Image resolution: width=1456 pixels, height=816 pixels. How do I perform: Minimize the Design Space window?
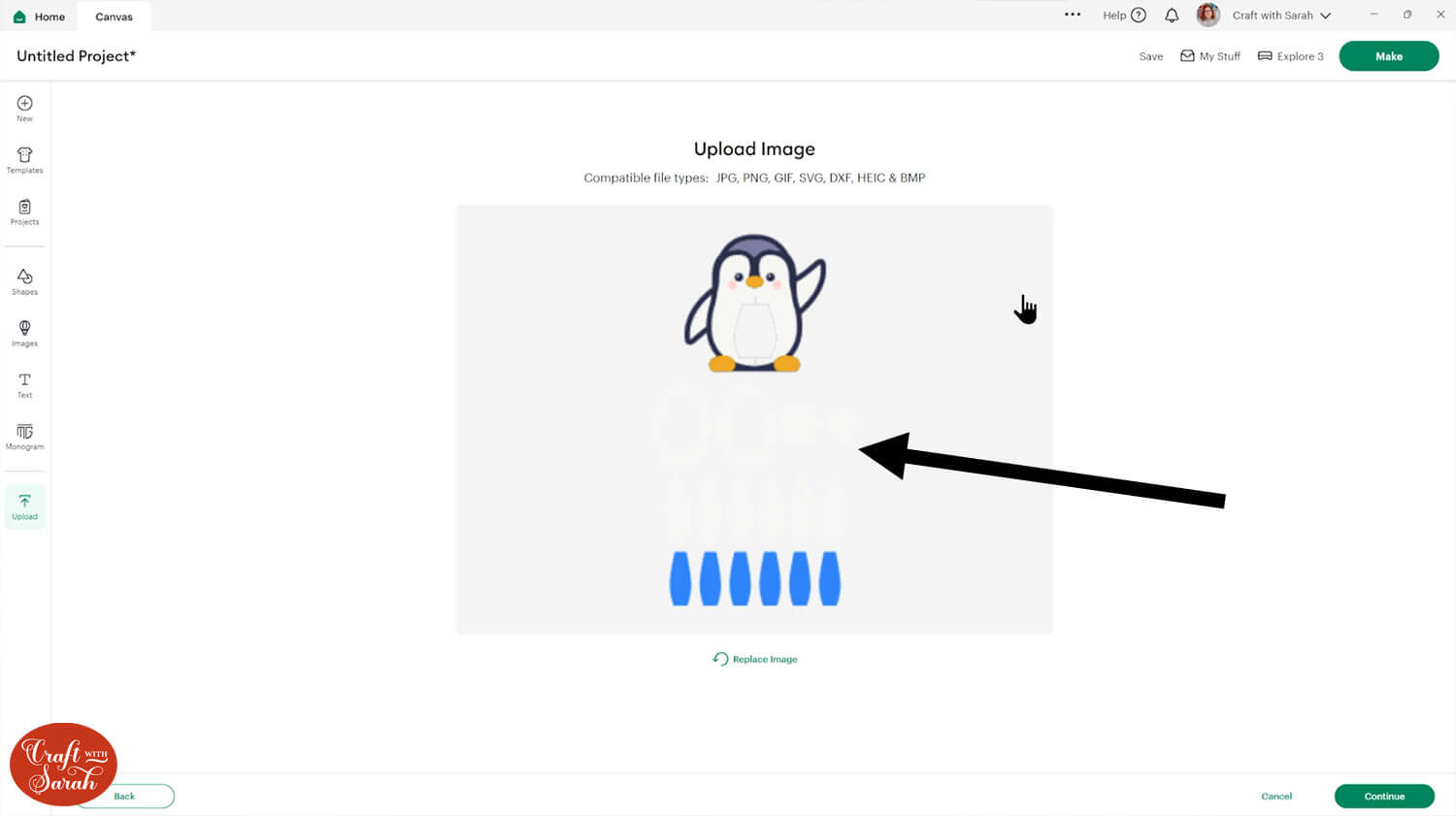[1373, 15]
